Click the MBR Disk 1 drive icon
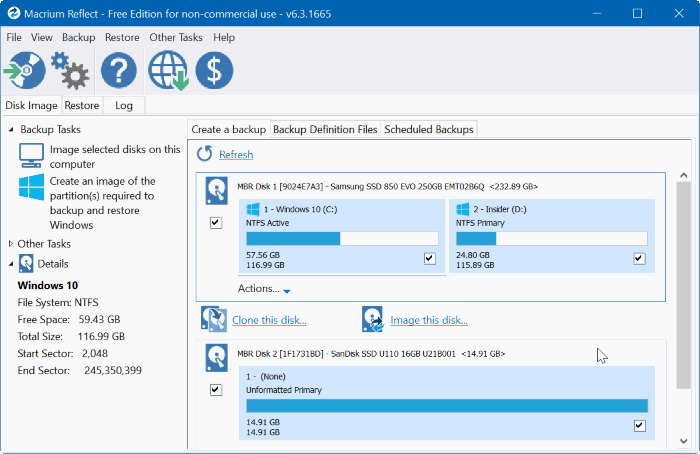 click(217, 191)
